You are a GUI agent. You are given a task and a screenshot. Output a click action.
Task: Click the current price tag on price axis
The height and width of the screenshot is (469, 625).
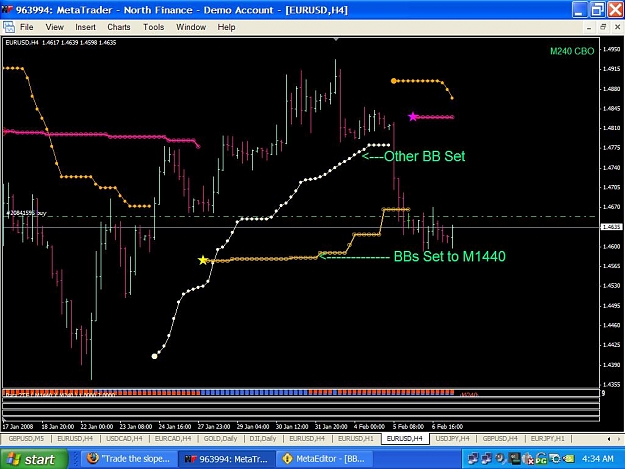click(x=611, y=227)
